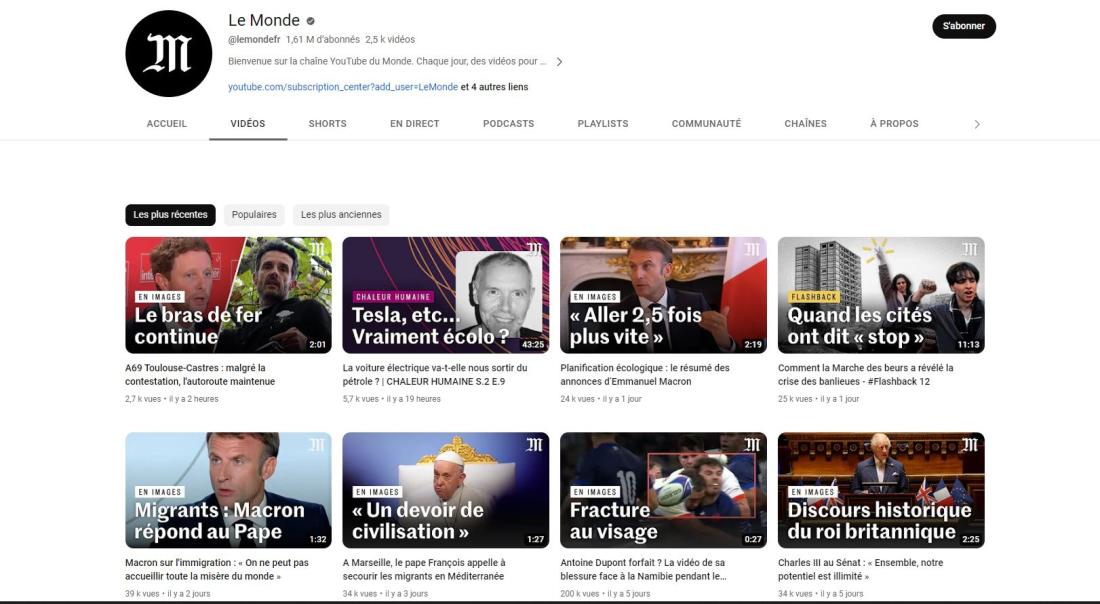
Task: Click the '@lemondefr' channel handle
Action: click(254, 40)
